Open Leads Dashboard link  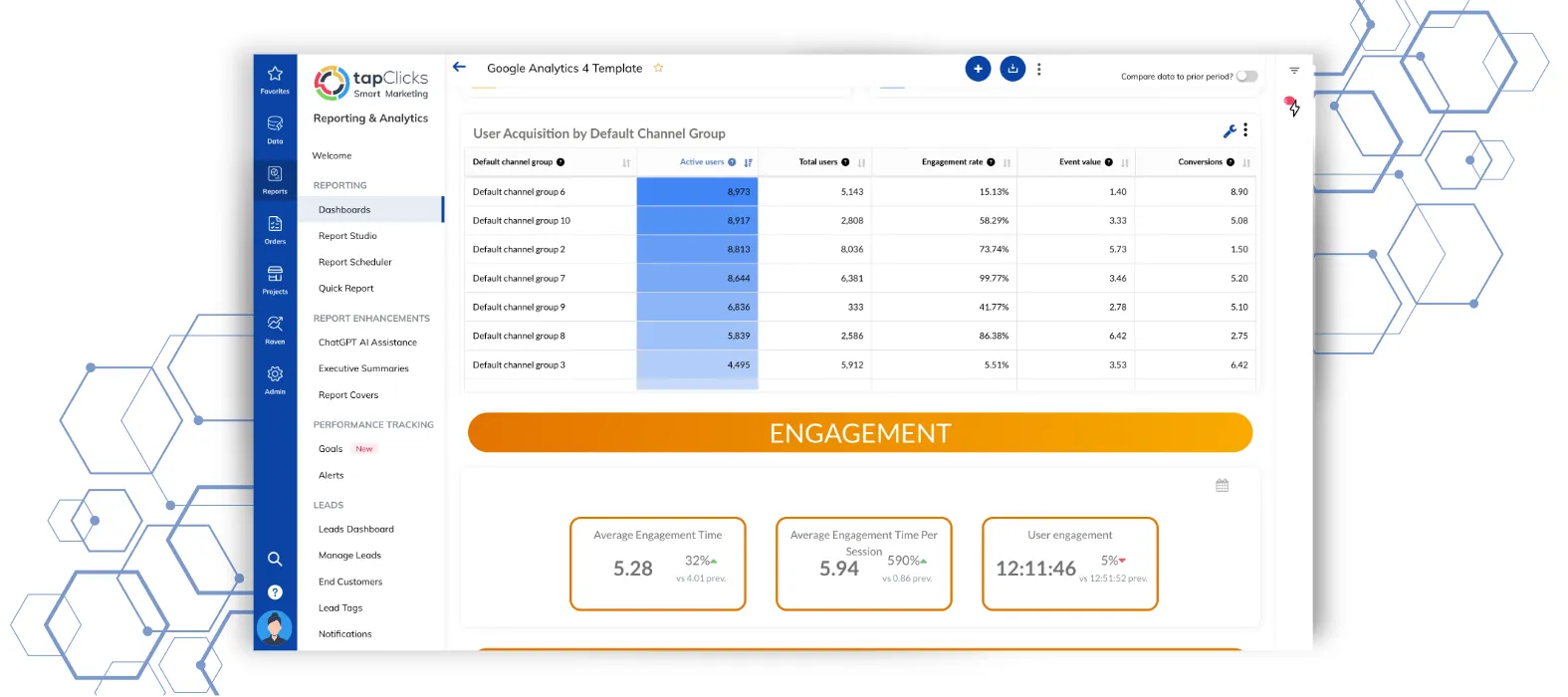(355, 530)
